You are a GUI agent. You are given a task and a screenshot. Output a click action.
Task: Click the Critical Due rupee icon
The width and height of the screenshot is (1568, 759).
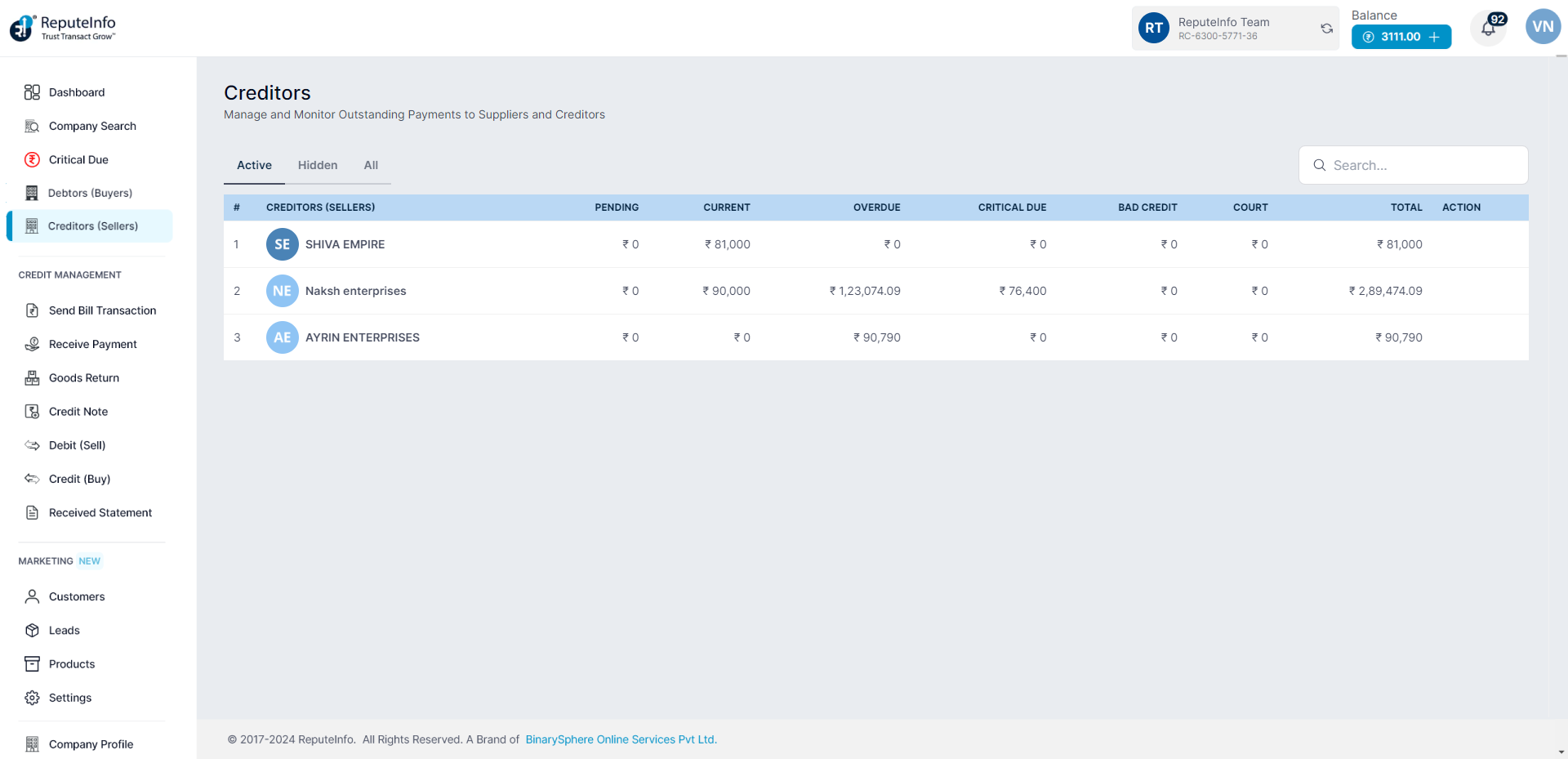(32, 159)
